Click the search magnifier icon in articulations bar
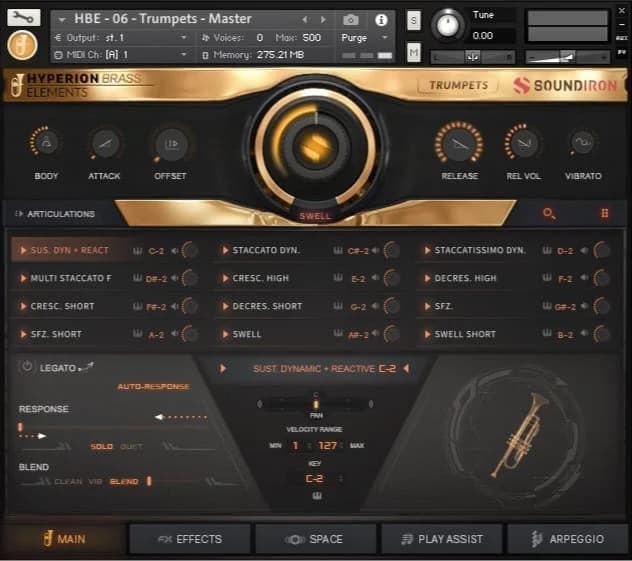632x561 pixels. (548, 214)
